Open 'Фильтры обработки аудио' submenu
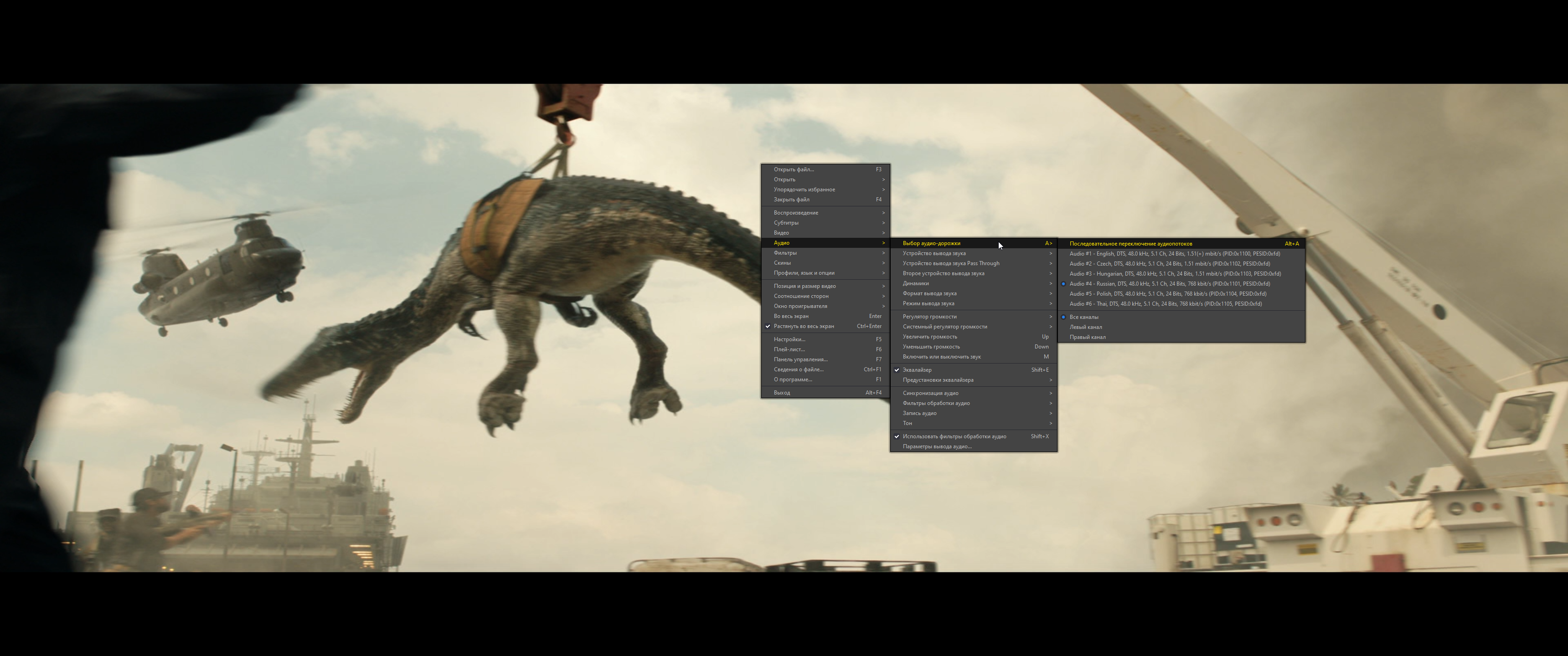Image resolution: width=1568 pixels, height=656 pixels. pos(973,403)
